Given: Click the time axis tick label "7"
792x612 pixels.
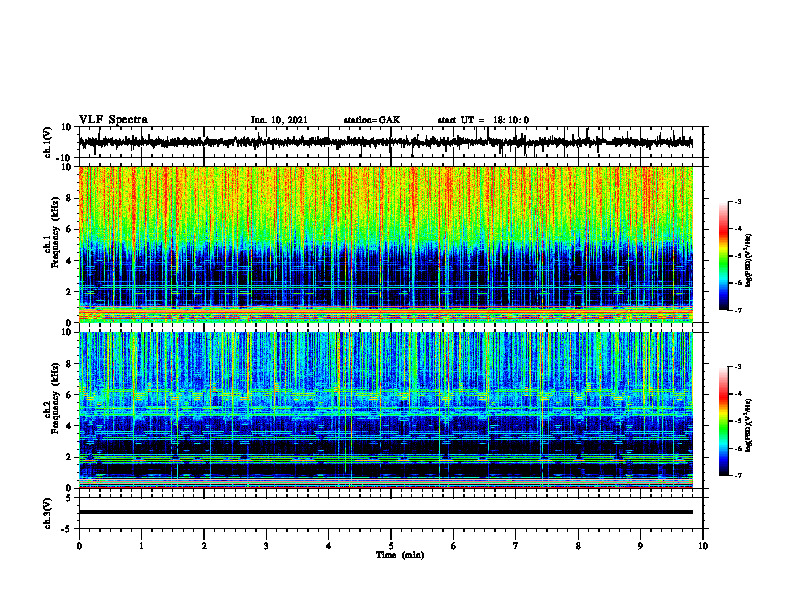Looking at the screenshot, I should coord(516,546).
